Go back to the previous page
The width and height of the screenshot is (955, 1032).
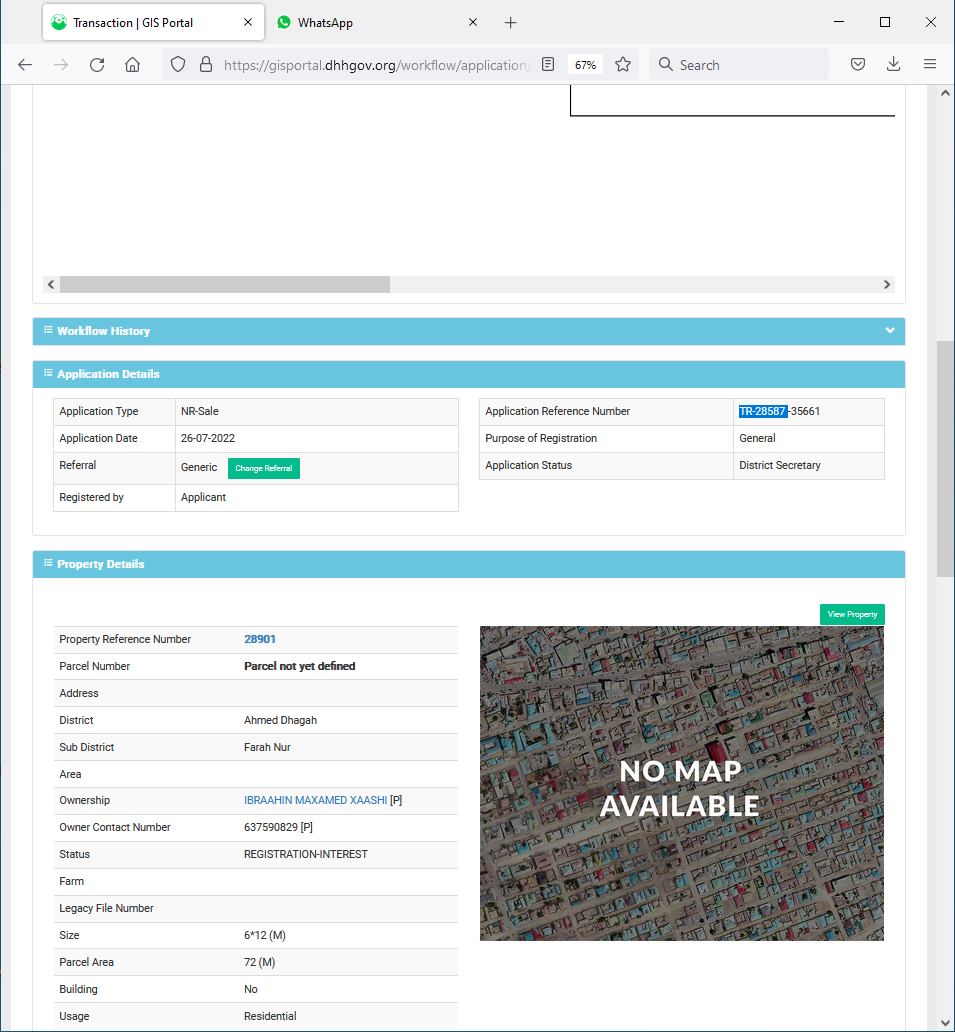pos(25,64)
